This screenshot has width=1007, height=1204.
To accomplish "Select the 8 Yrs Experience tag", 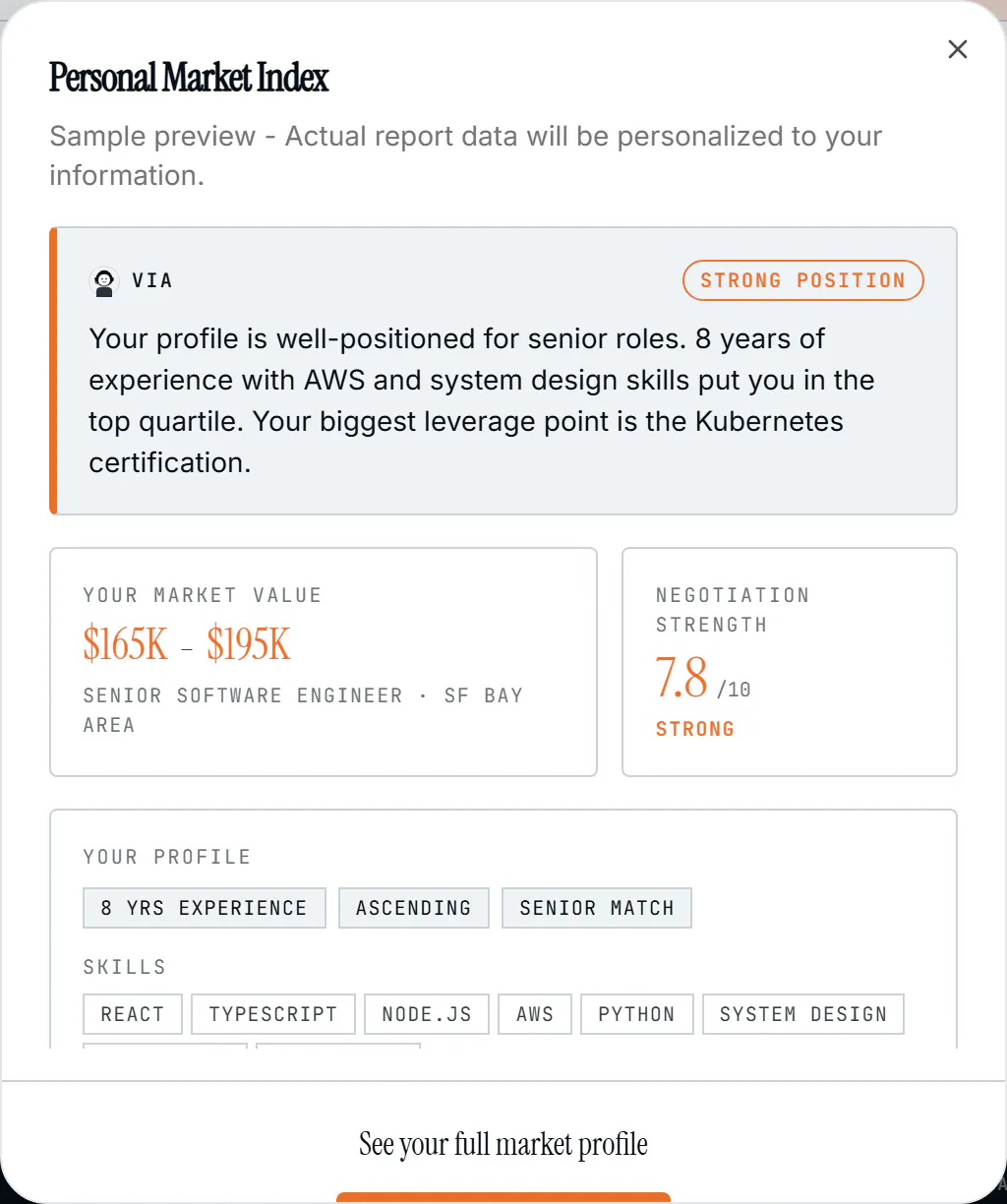I will [x=204, y=908].
